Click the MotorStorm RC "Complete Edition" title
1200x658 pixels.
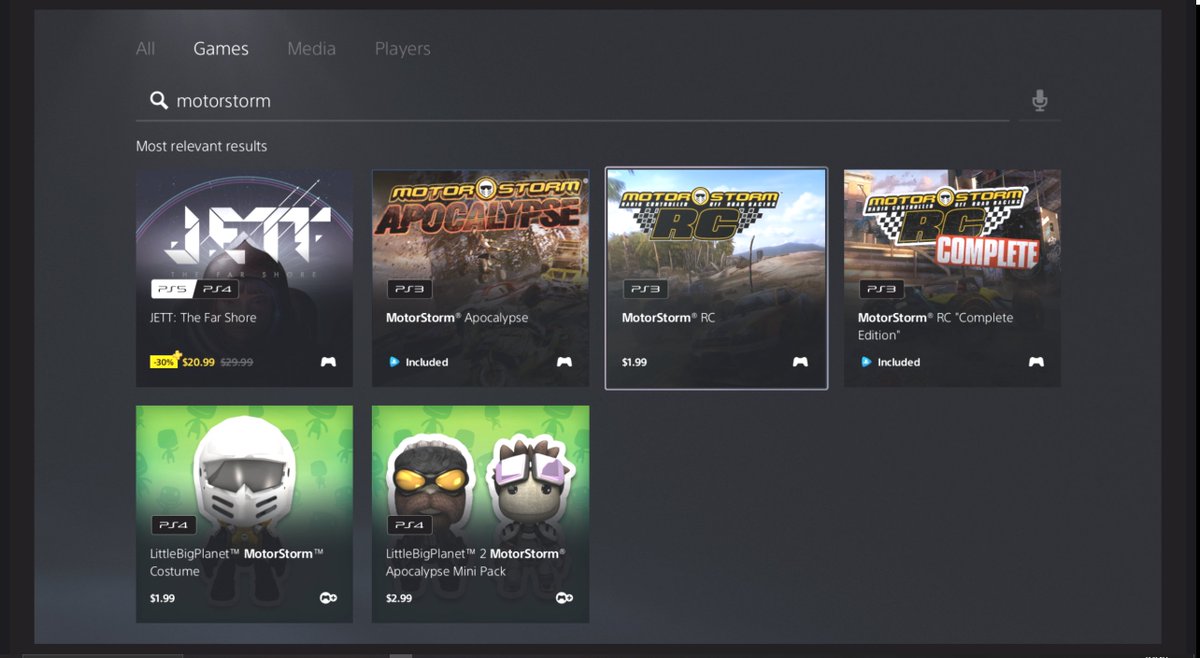tap(936, 326)
